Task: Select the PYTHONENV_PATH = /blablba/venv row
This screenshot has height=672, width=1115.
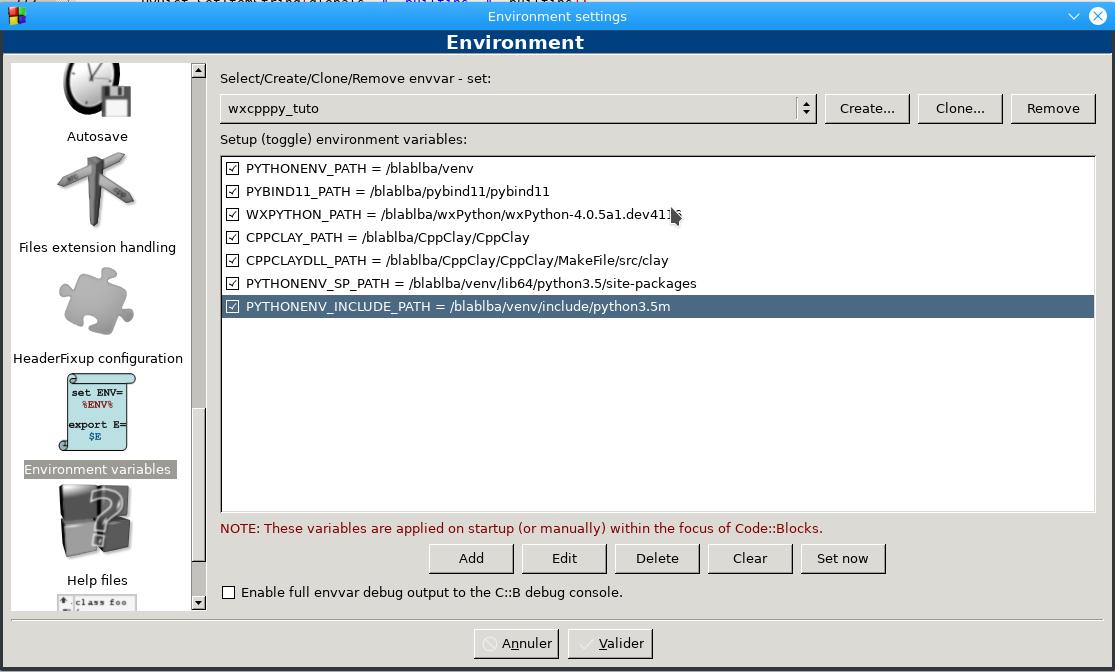Action: point(658,169)
